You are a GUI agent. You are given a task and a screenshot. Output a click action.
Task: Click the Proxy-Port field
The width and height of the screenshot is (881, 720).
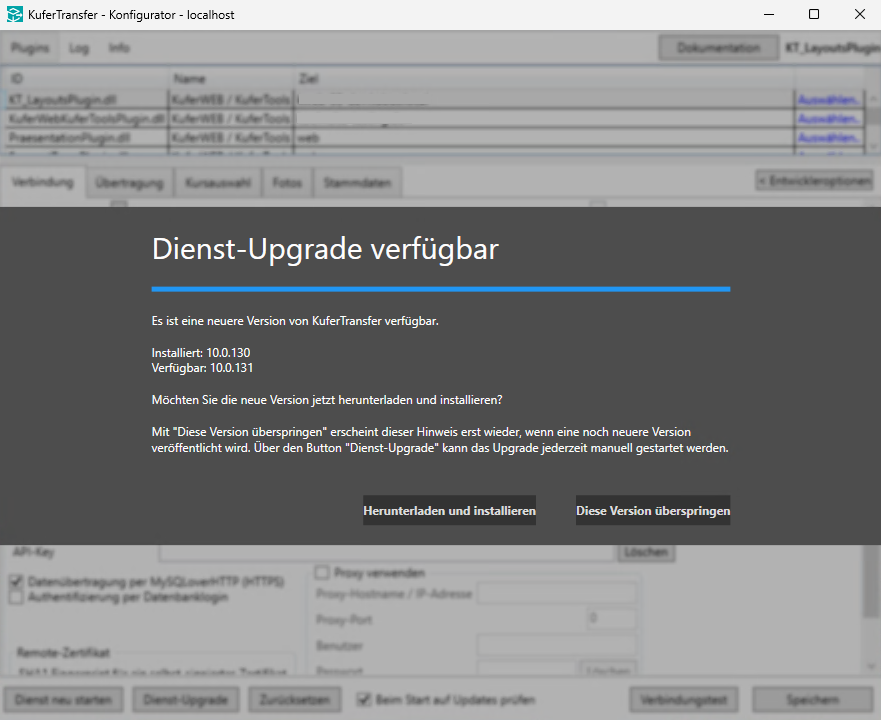click(x=611, y=619)
